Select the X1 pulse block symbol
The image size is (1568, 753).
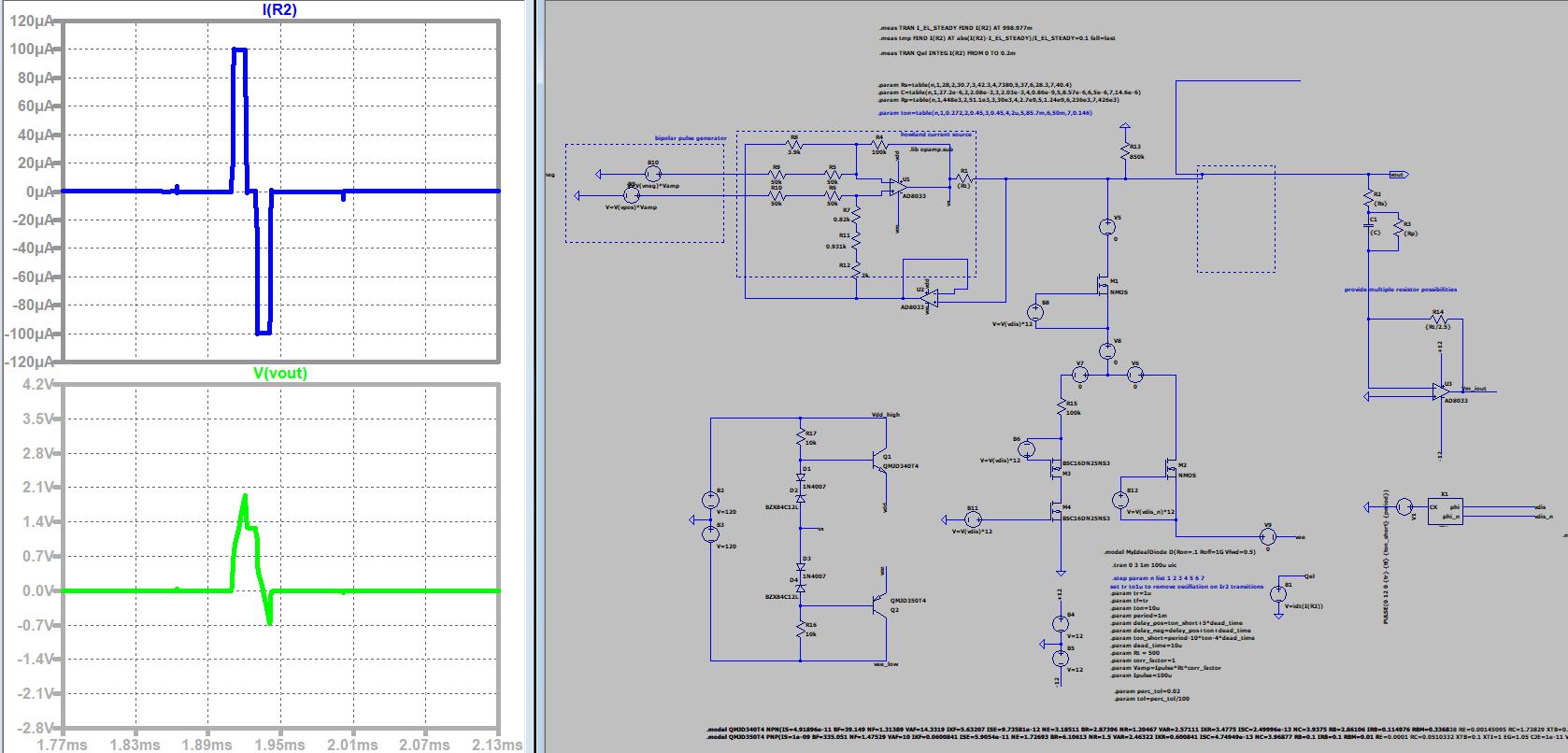coord(1445,511)
